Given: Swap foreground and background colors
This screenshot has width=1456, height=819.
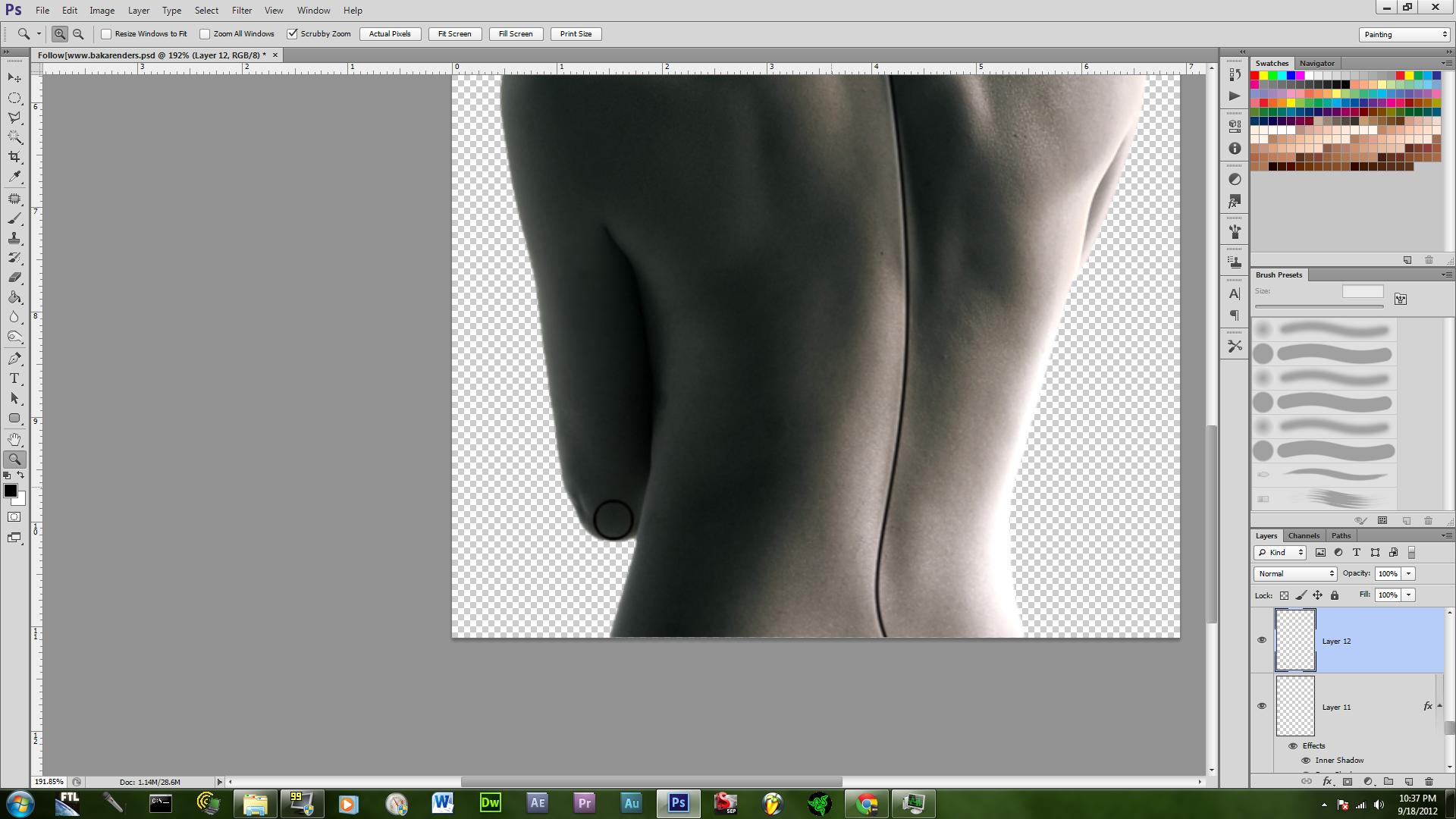Looking at the screenshot, I should 20,475.
